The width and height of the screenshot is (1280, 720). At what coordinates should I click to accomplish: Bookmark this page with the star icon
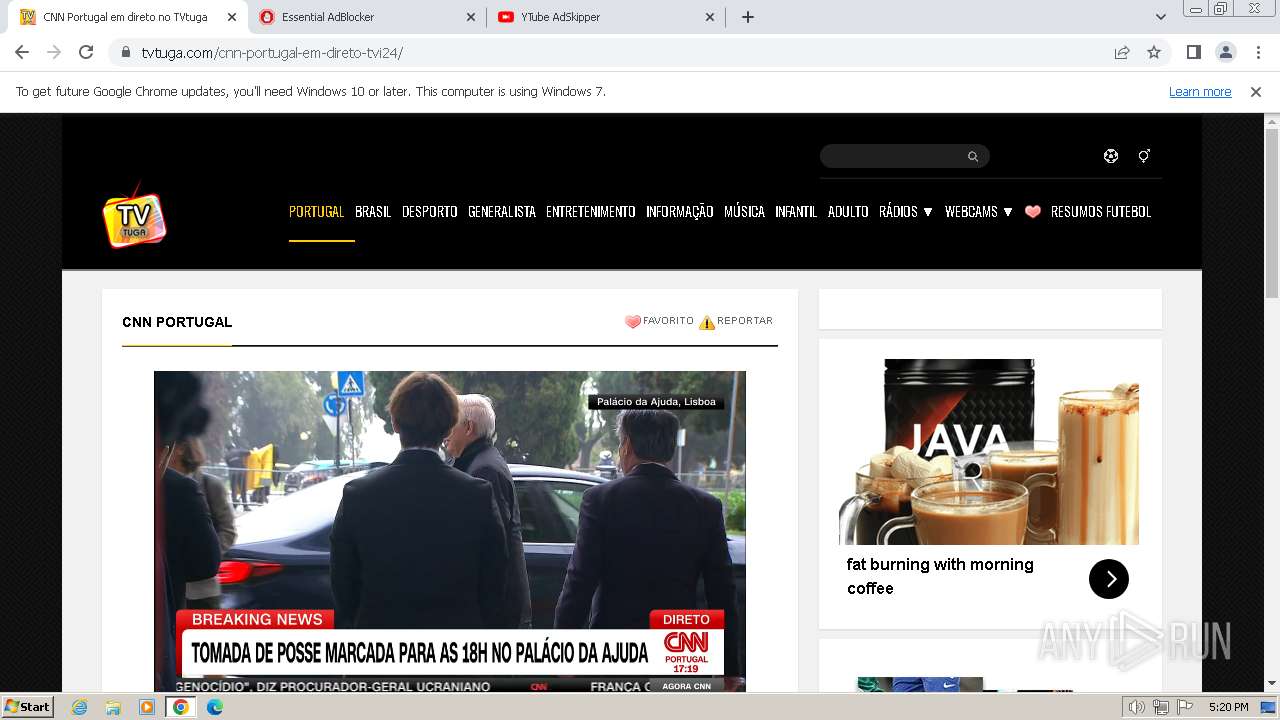1154,52
